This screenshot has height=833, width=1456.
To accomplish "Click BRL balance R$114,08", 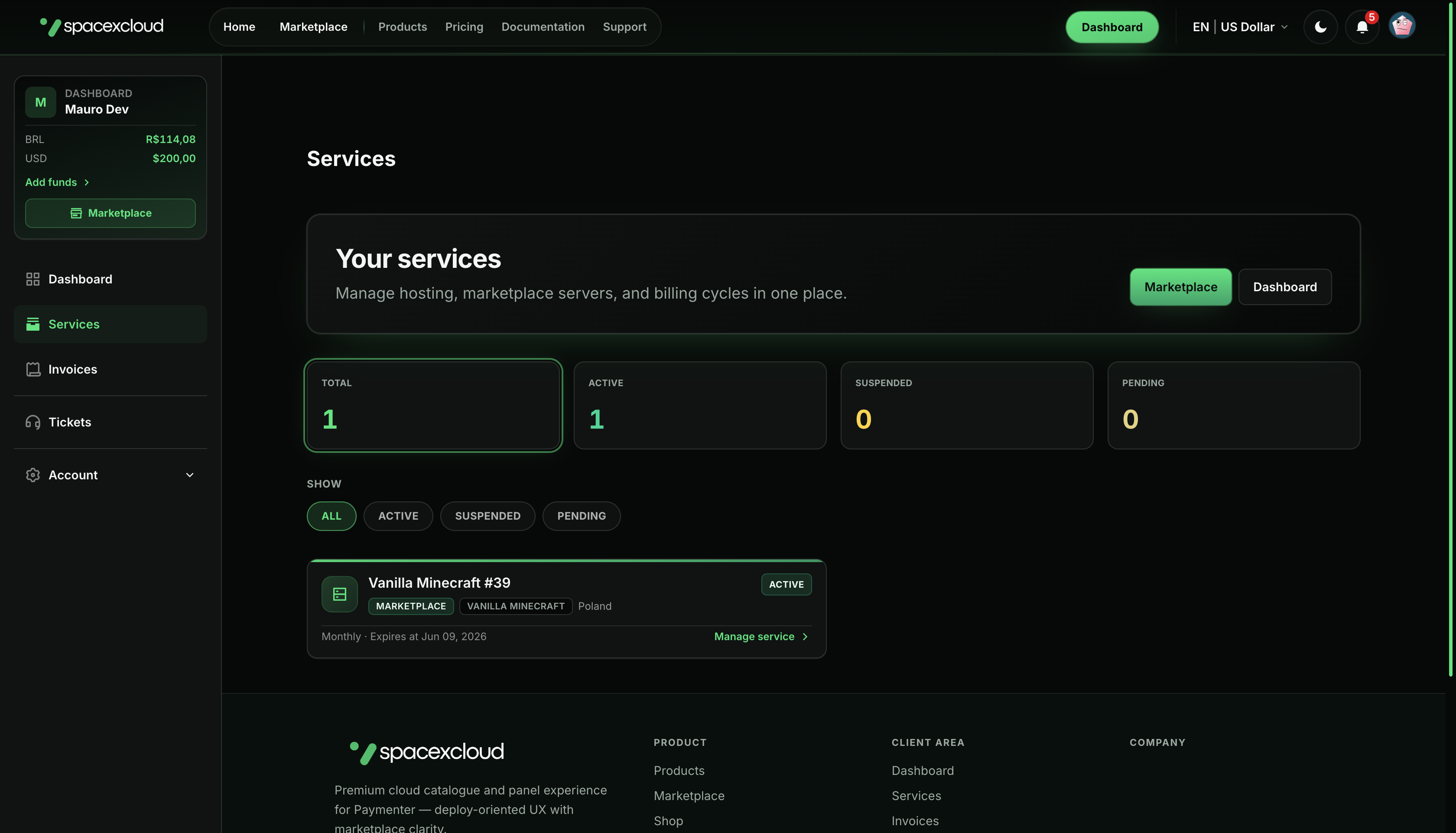I will (170, 140).
